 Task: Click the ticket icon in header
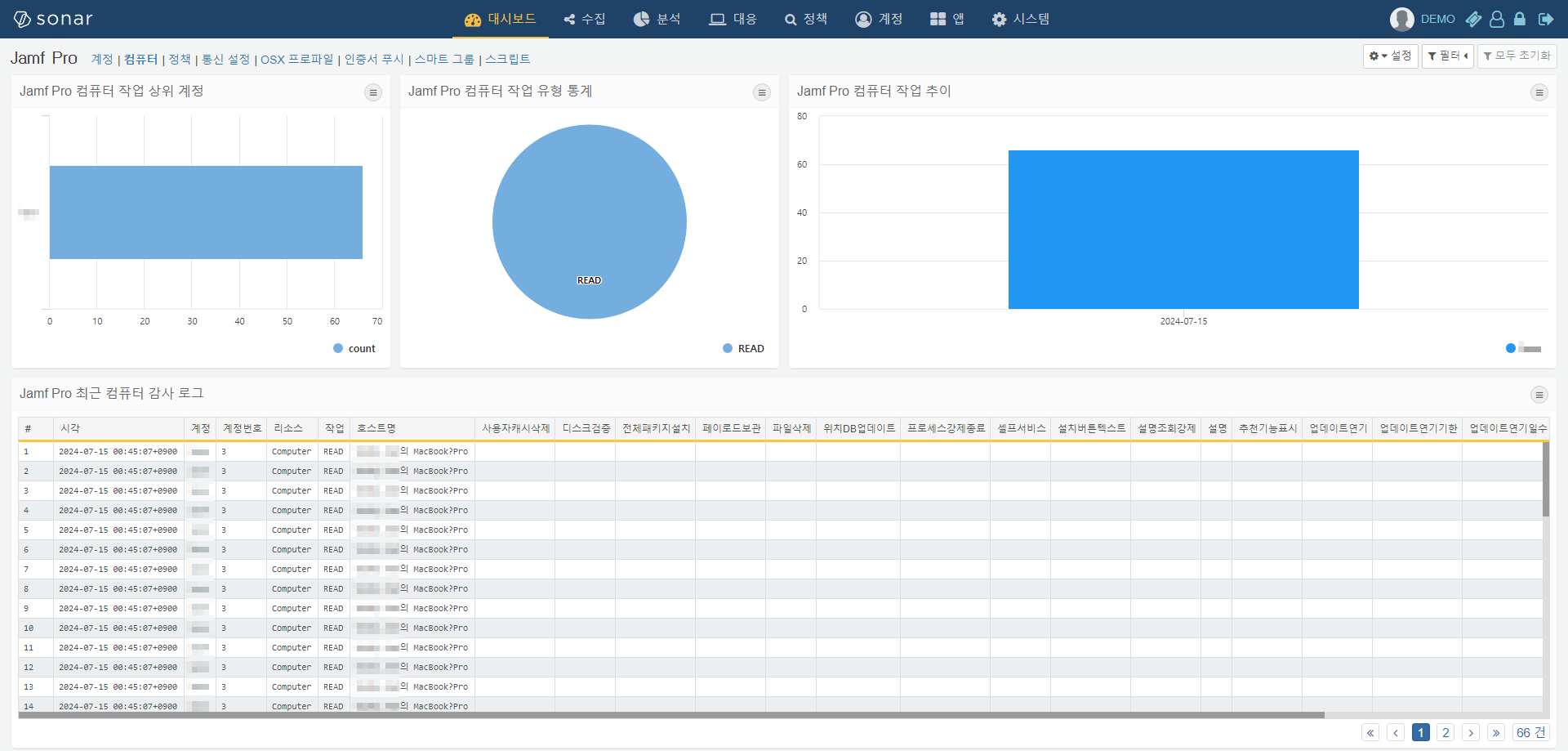[1473, 19]
